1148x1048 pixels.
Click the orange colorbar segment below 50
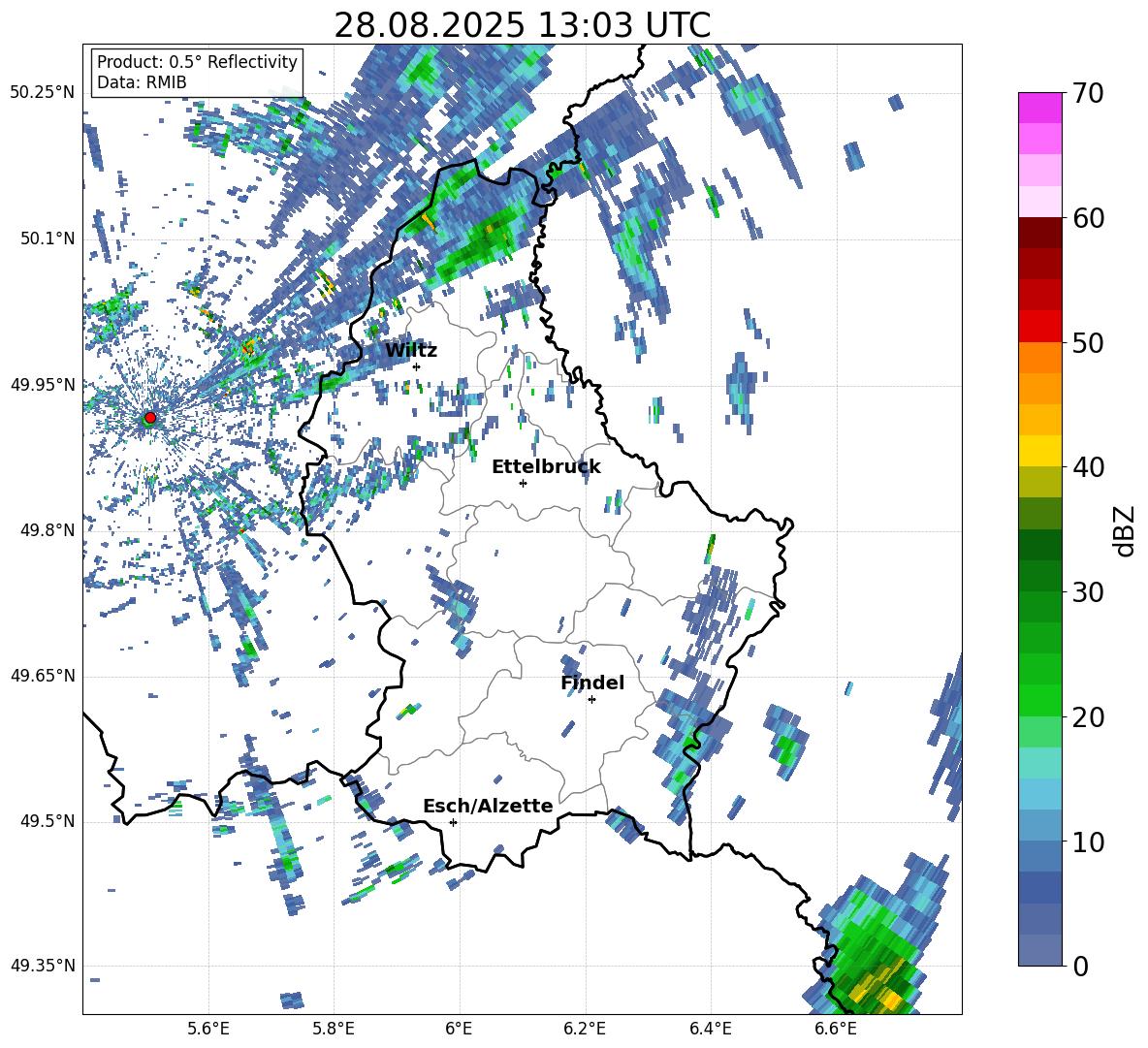click(1039, 358)
